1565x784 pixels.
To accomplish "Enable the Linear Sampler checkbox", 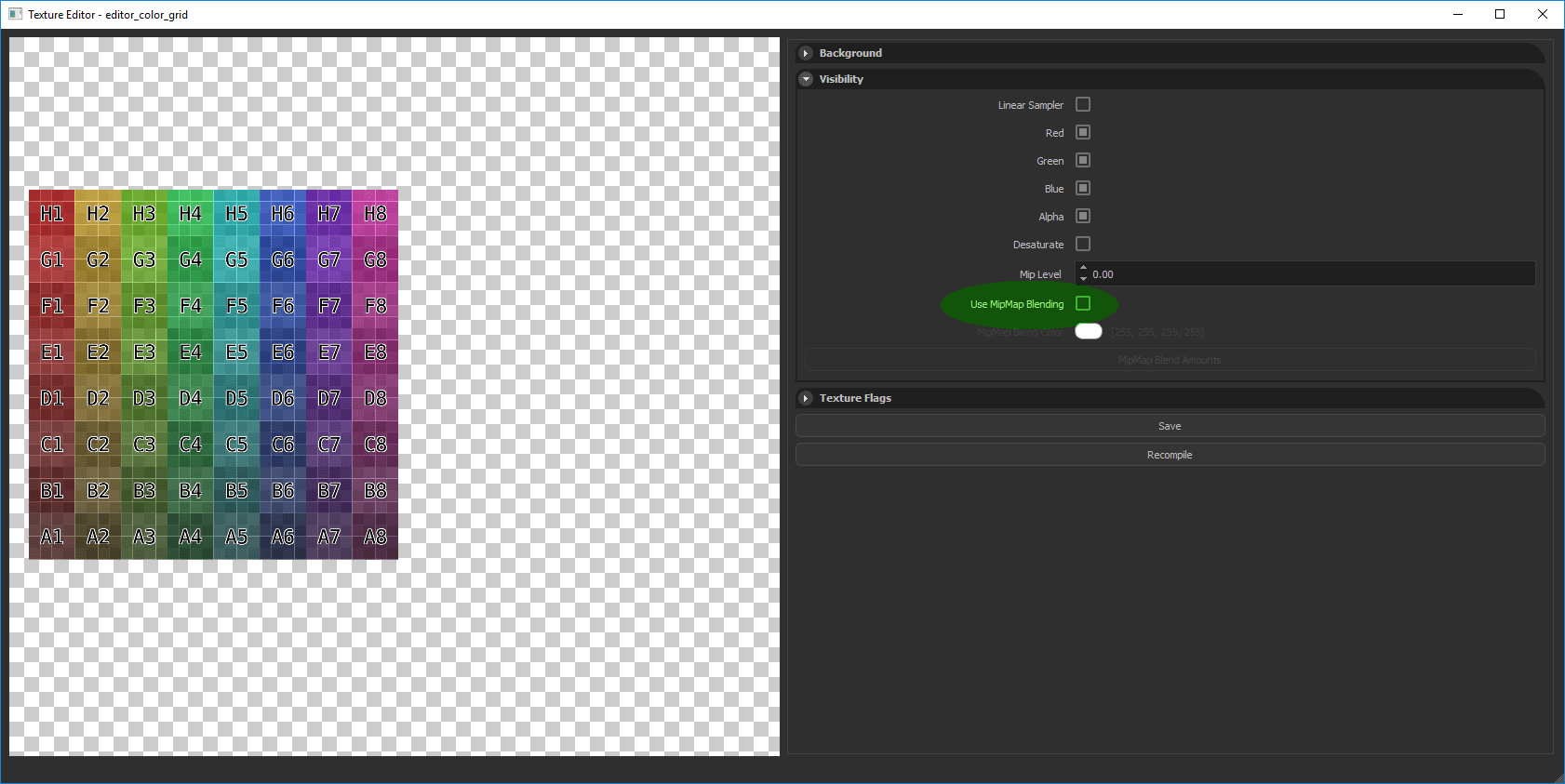I will click(x=1083, y=105).
